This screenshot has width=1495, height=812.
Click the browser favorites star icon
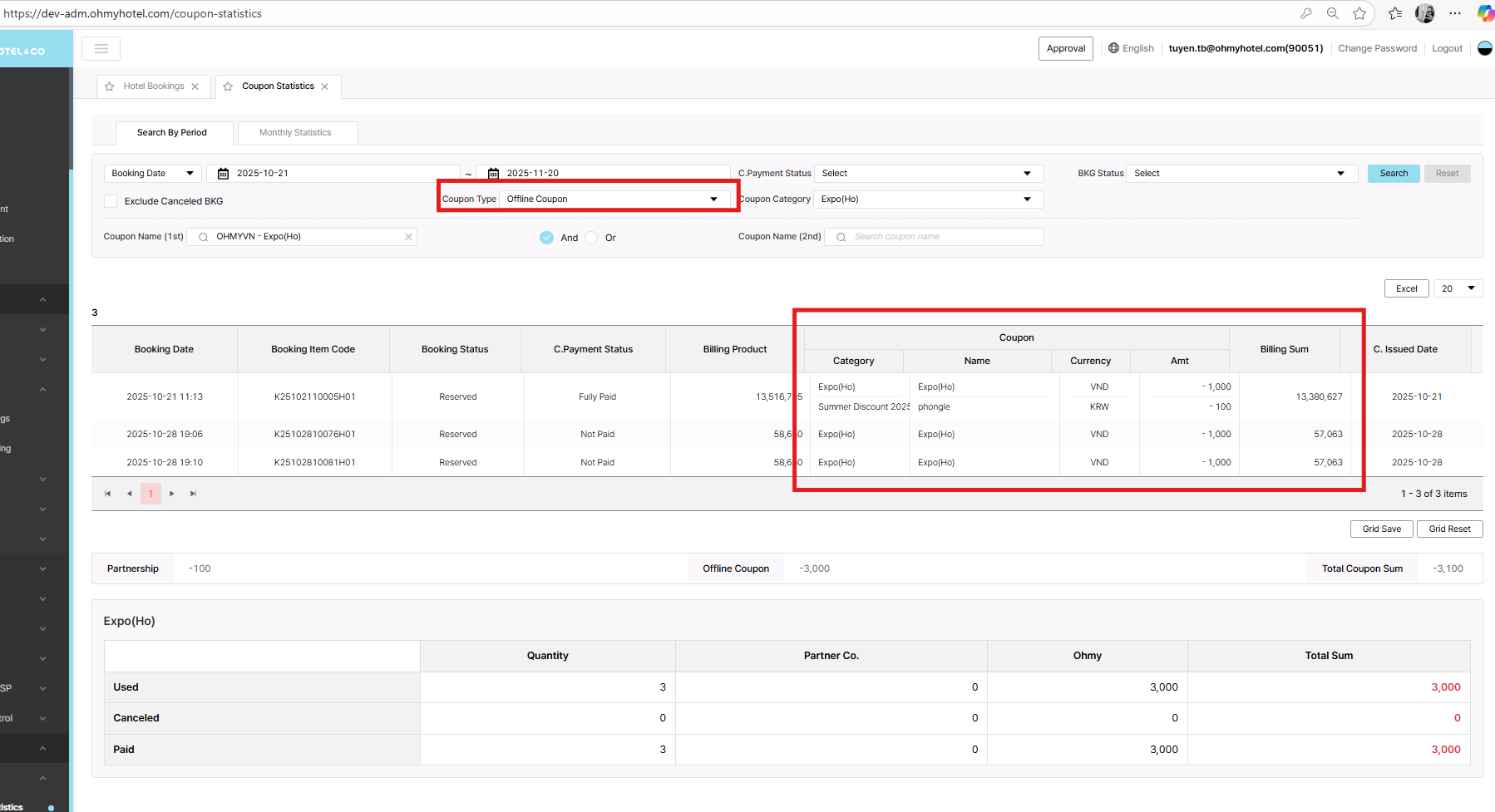click(x=1359, y=13)
